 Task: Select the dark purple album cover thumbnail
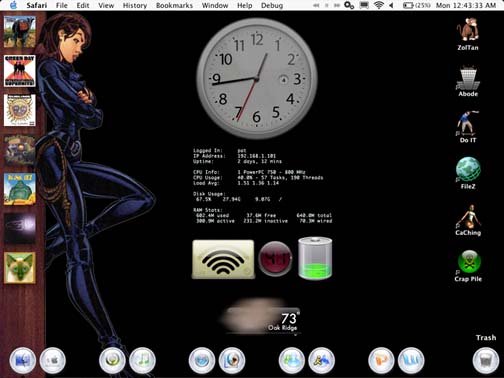pos(20,228)
